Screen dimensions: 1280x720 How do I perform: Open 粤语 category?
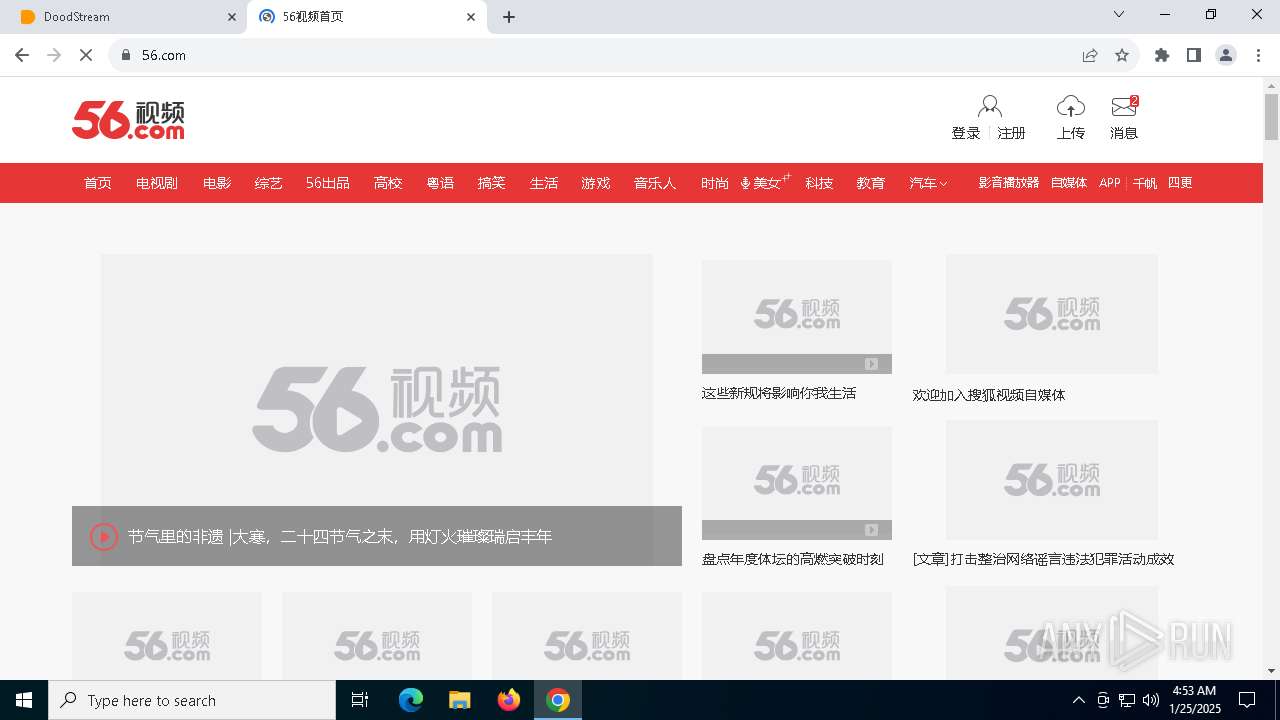[x=440, y=183]
